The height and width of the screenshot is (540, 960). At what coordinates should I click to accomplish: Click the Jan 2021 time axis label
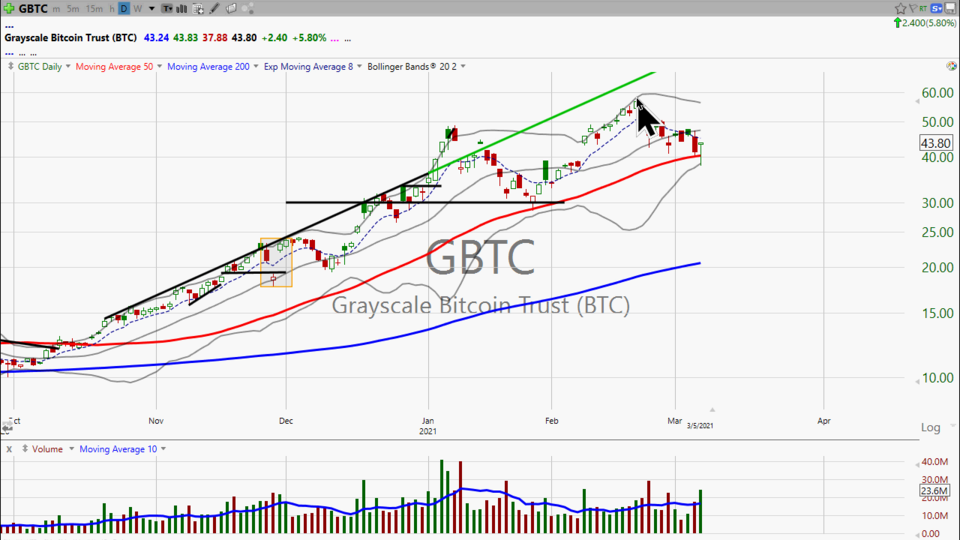pyautogui.click(x=428, y=426)
